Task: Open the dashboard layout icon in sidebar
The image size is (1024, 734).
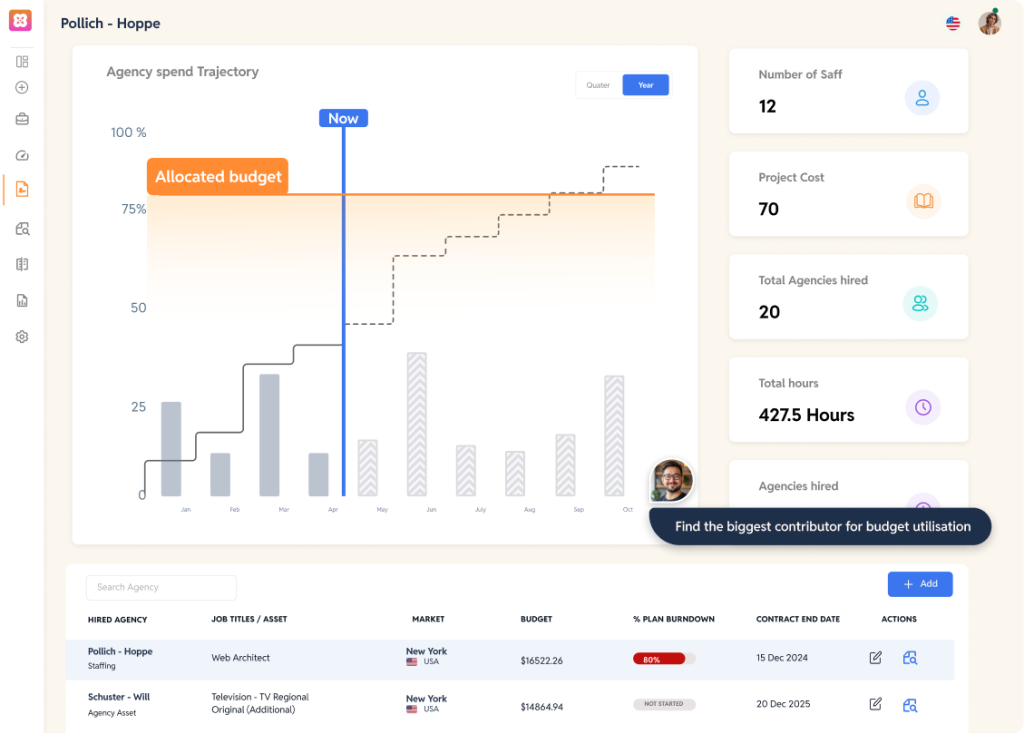Action: pyautogui.click(x=22, y=62)
